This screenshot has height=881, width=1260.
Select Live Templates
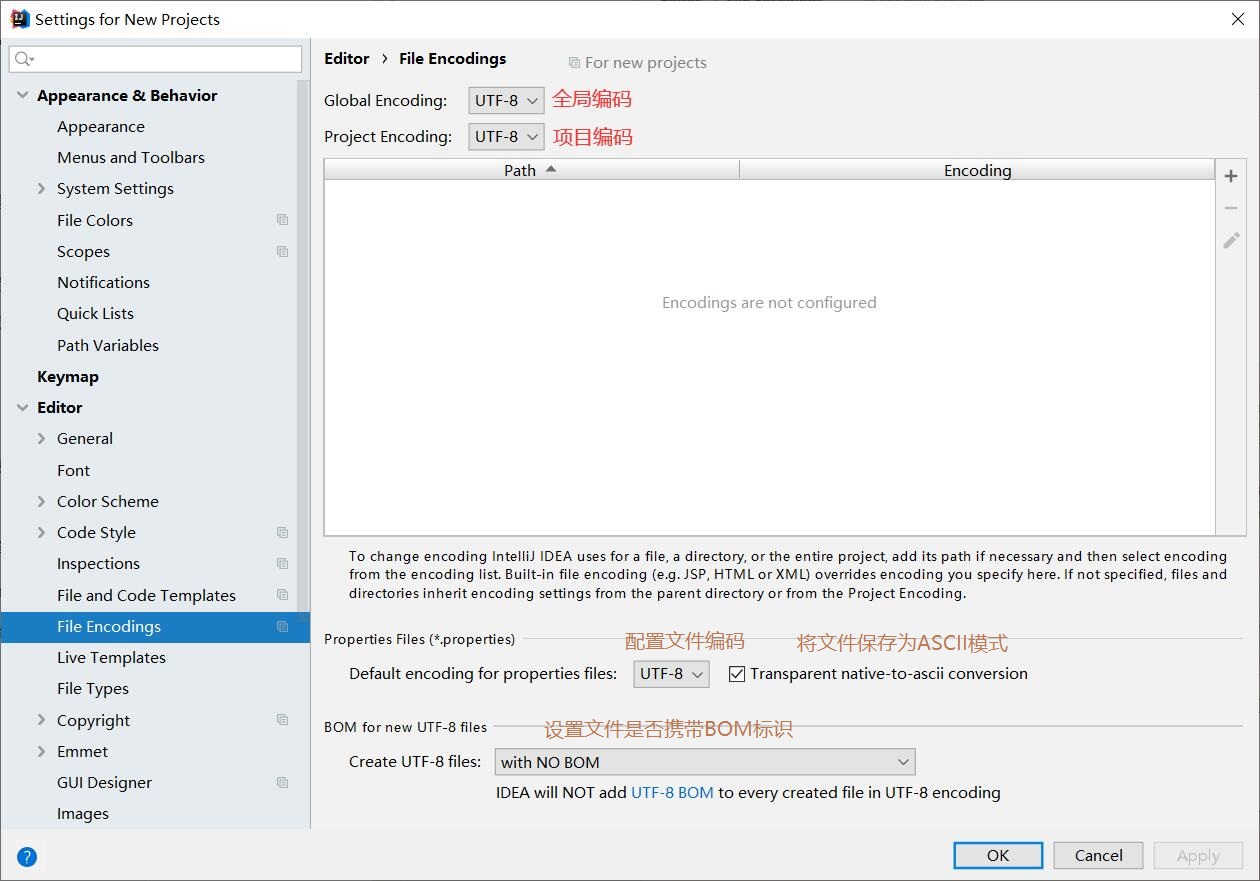[111, 657]
